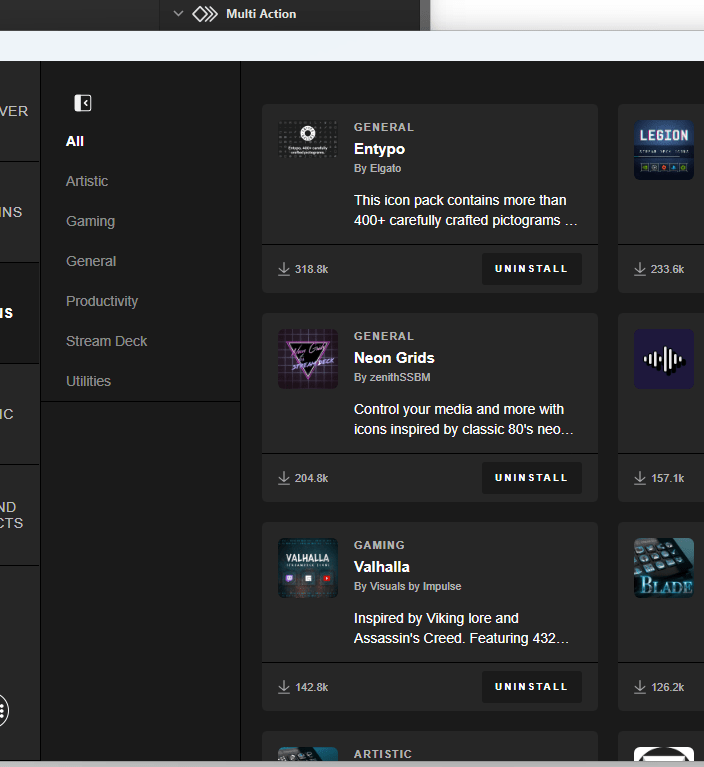Open the Multi Action entry
The width and height of the screenshot is (704, 767).
[261, 14]
